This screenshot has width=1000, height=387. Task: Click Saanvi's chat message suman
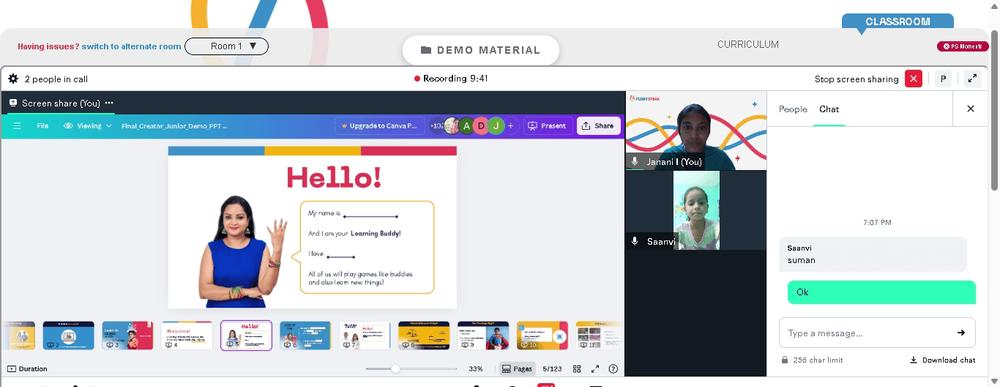(x=873, y=254)
